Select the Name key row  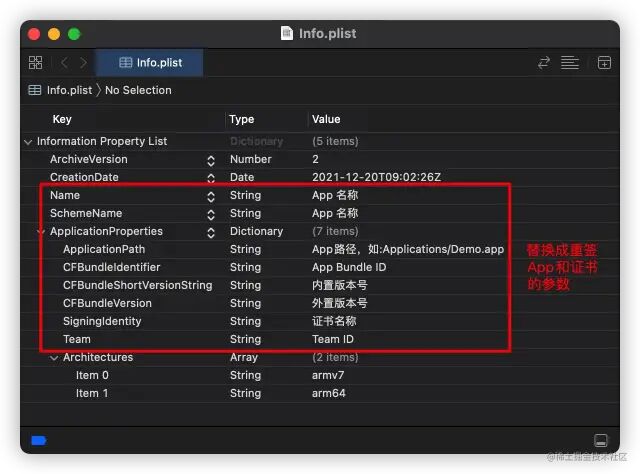(x=65, y=195)
